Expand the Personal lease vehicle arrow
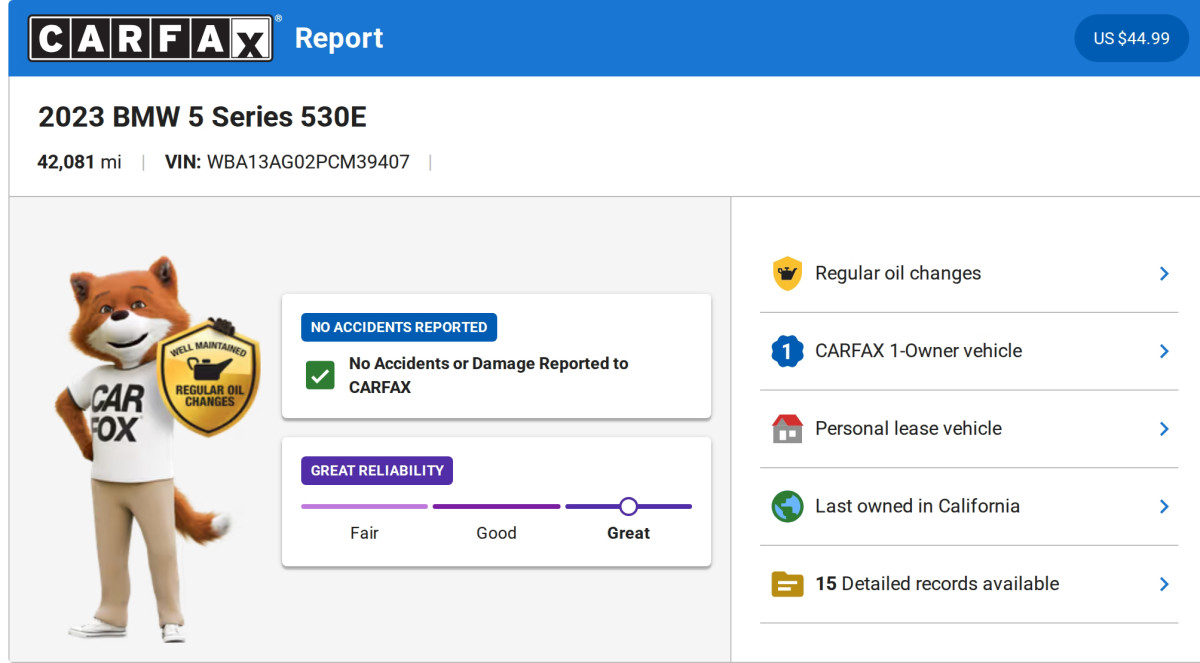The height and width of the screenshot is (663, 1200). [1164, 428]
